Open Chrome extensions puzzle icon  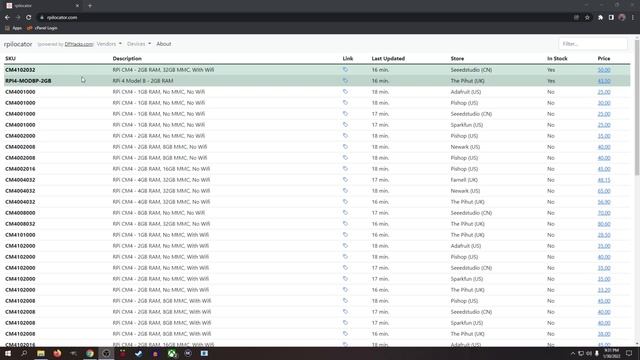[600, 18]
